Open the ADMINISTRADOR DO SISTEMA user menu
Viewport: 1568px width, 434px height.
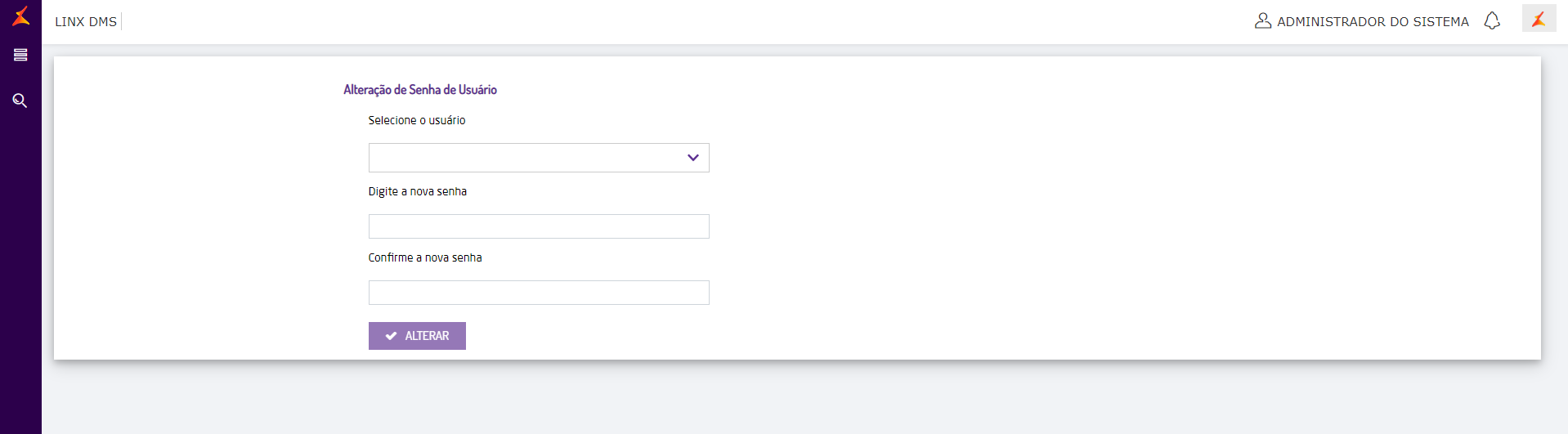point(1373,21)
